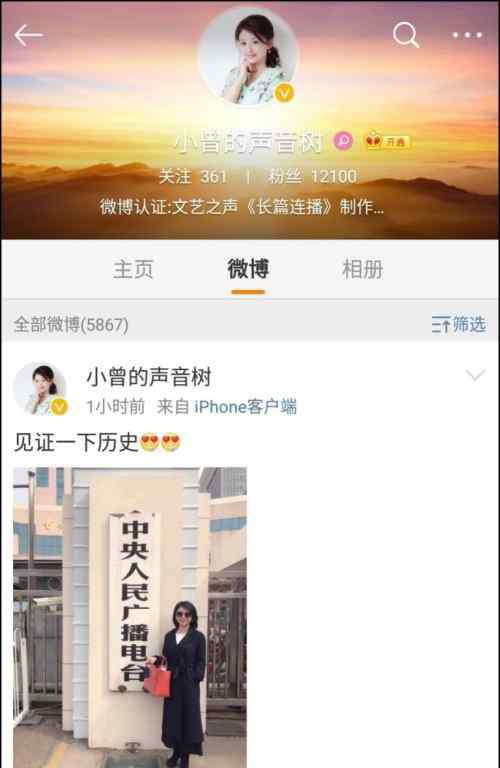The height and width of the screenshot is (768, 500).
Task: Tap the 小曾的声音树 post author name
Action: tap(149, 377)
